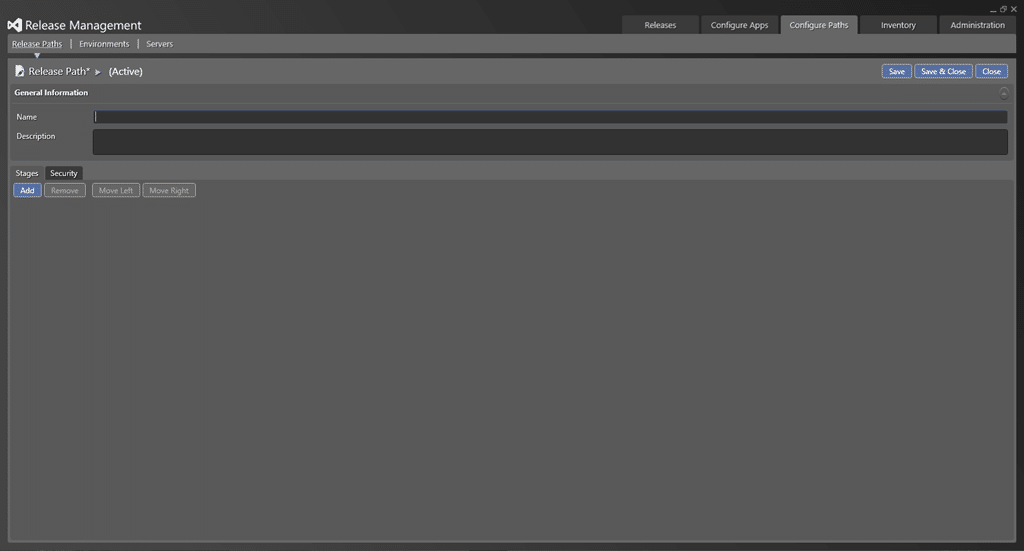Click the Close button beside Save & Close

click(x=991, y=71)
